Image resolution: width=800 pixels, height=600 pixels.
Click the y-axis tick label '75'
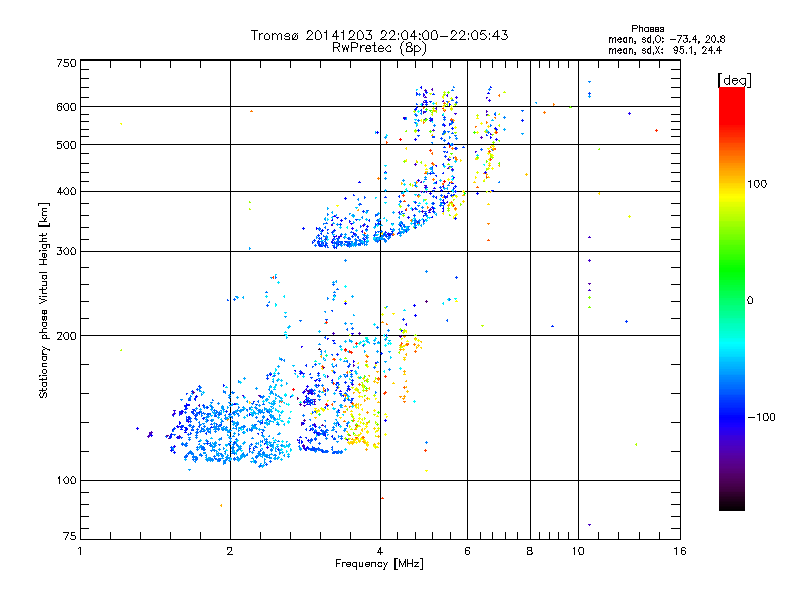pos(70,536)
